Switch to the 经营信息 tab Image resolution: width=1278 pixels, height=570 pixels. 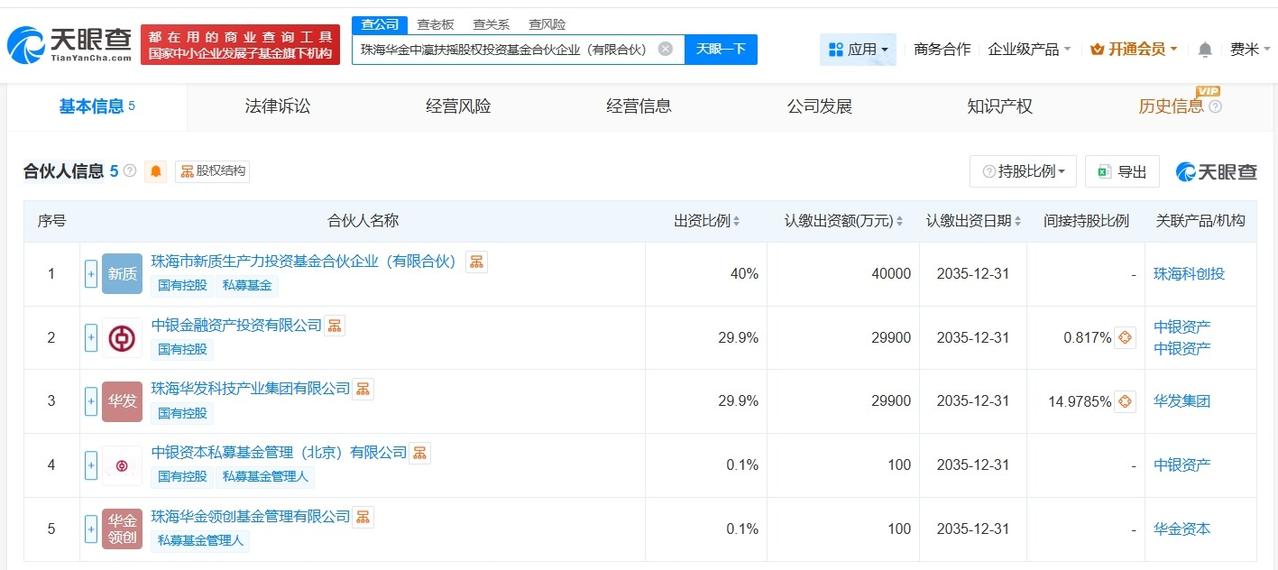pyautogui.click(x=639, y=106)
